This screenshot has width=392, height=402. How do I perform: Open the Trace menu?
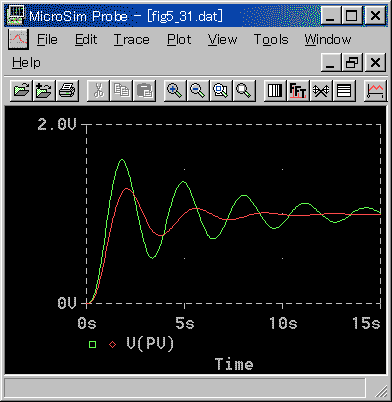pos(131,40)
